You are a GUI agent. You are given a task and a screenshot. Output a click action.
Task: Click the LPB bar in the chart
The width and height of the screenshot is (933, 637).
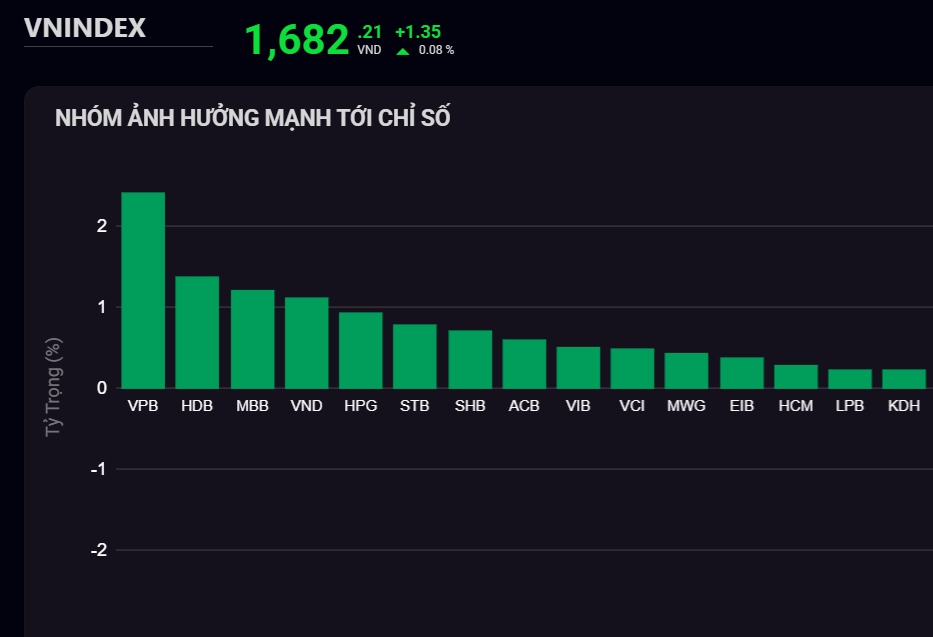coord(850,379)
